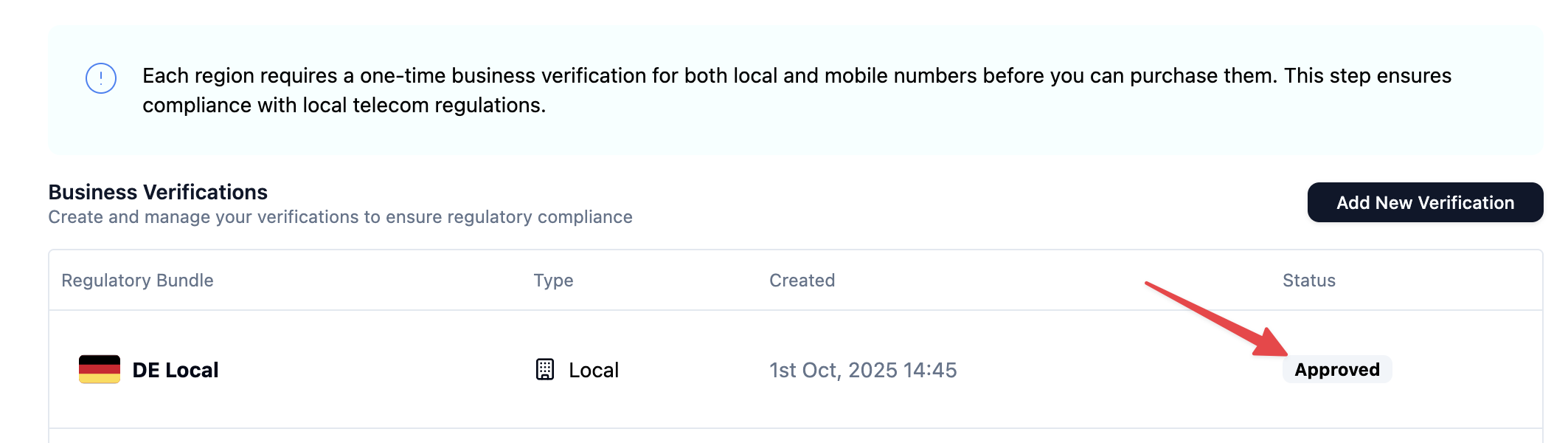This screenshot has width=1568, height=443.
Task: Click the 'Create and manage your verifications' subtitle
Action: coord(340,217)
